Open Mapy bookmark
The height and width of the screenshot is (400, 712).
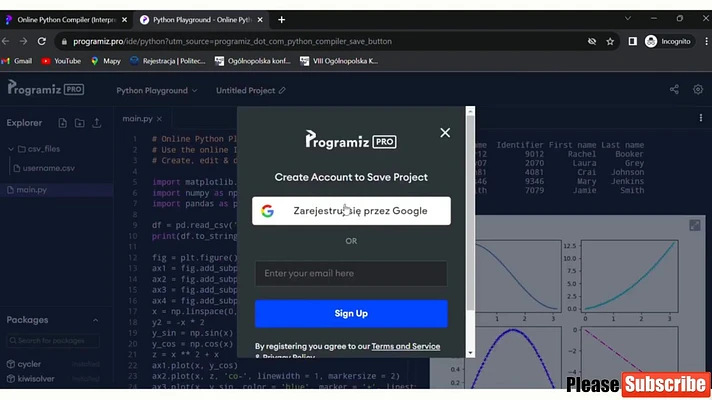[x=105, y=61]
